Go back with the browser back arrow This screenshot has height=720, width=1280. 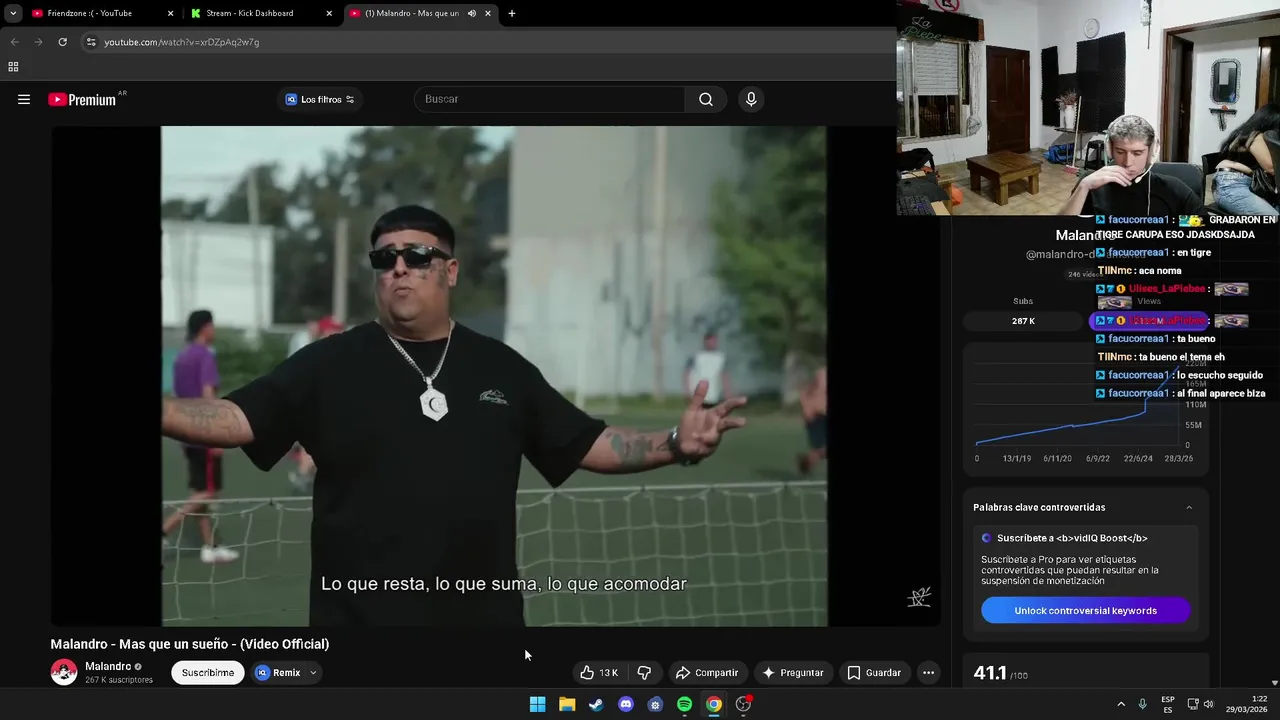tap(14, 42)
